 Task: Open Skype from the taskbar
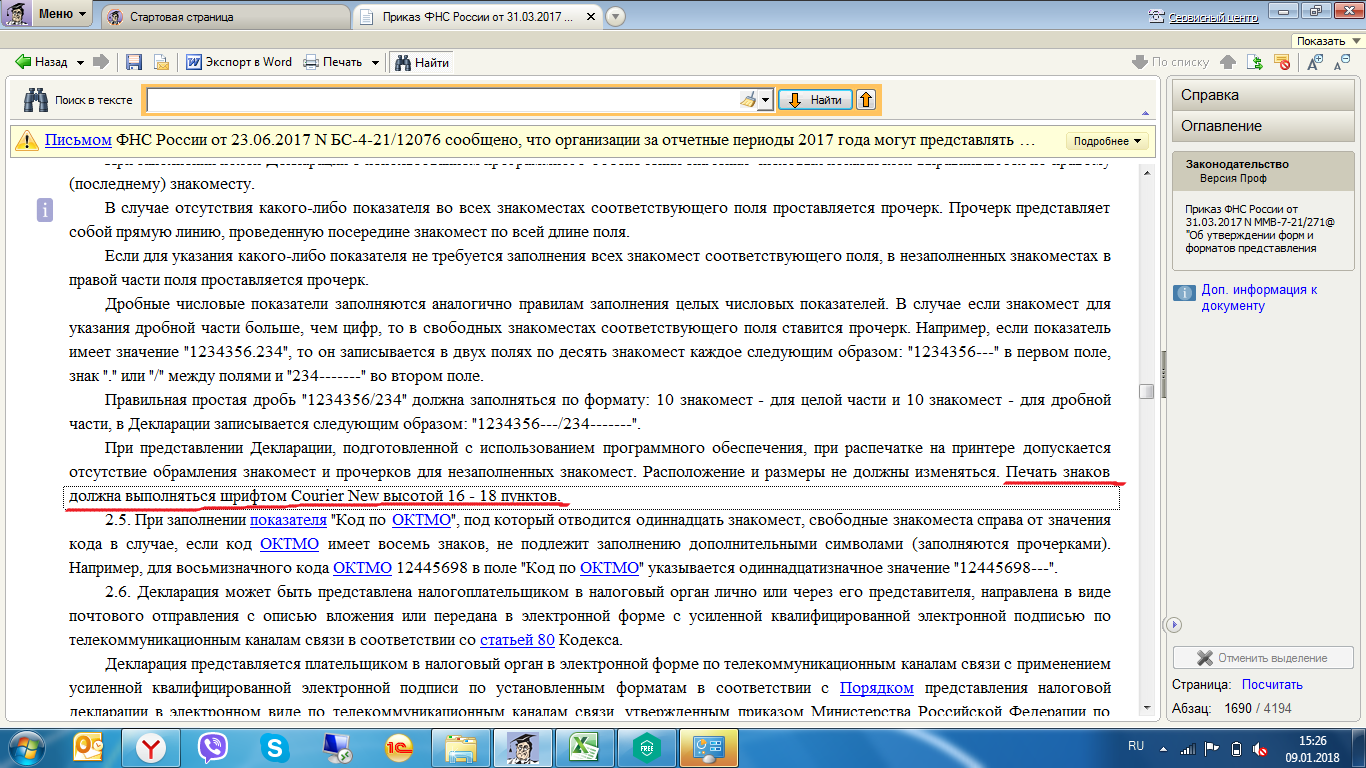click(x=273, y=747)
